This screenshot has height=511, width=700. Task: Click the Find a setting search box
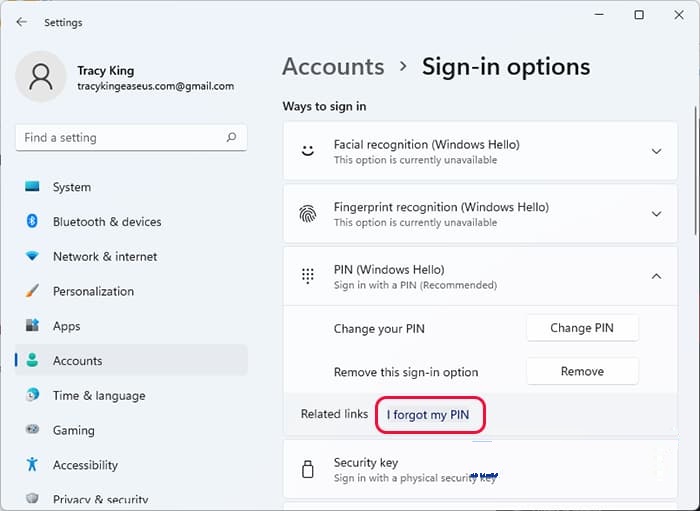pyautogui.click(x=131, y=137)
